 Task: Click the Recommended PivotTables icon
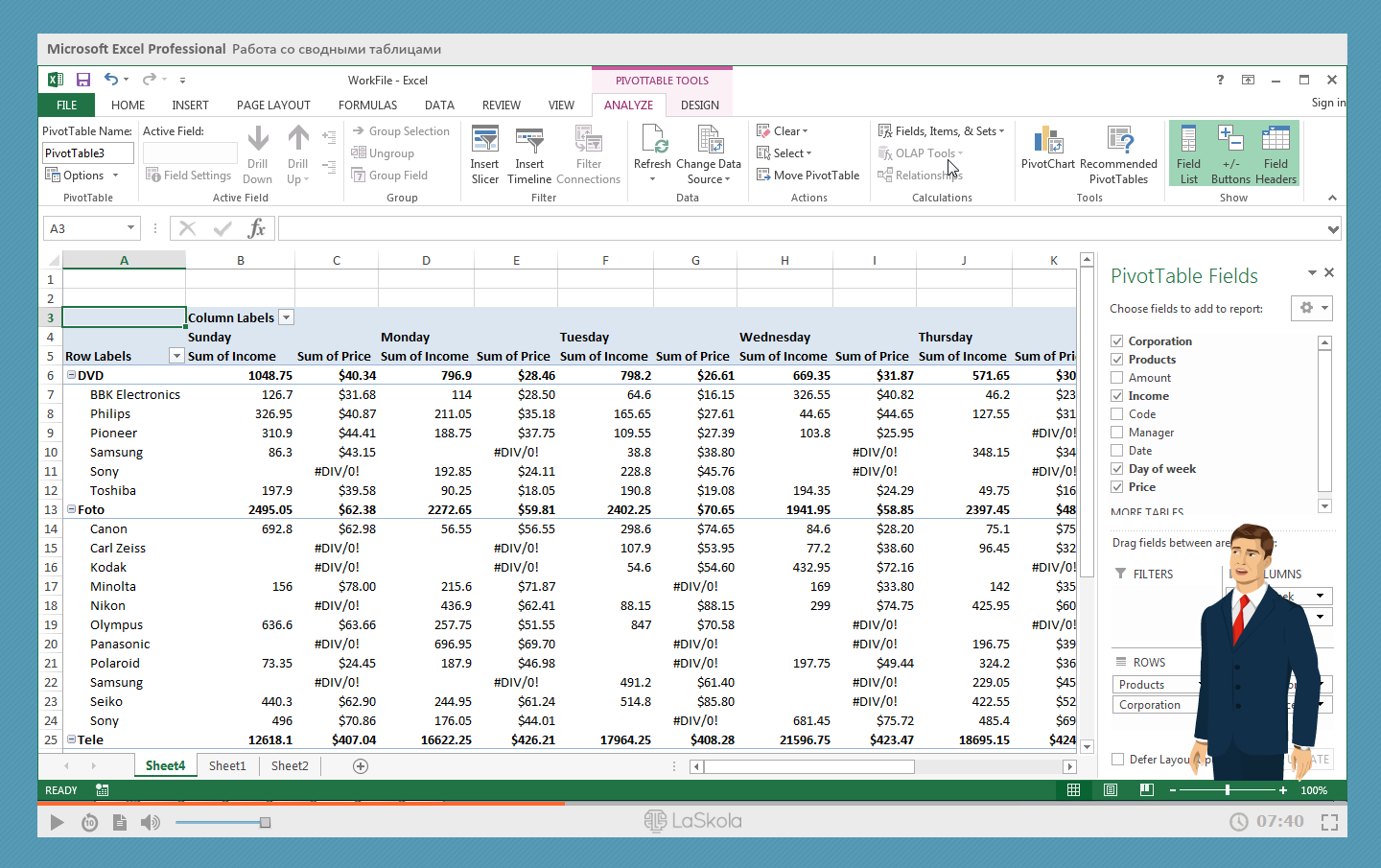[1118, 142]
